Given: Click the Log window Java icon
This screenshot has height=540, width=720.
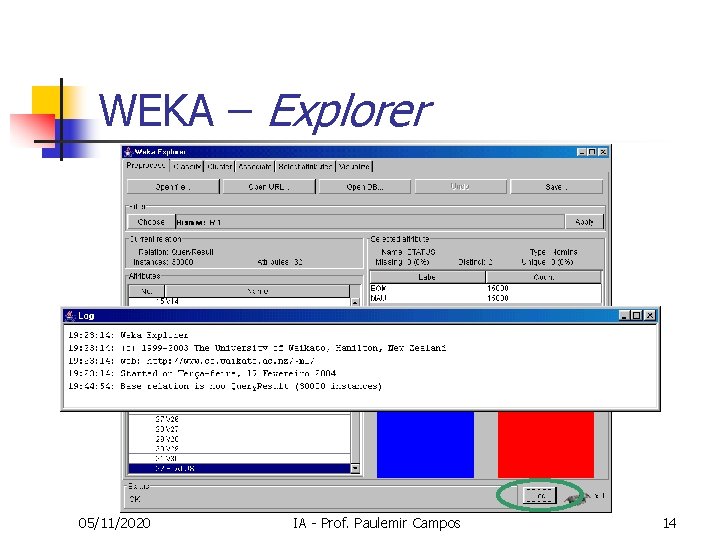Looking at the screenshot, I should point(70,315).
